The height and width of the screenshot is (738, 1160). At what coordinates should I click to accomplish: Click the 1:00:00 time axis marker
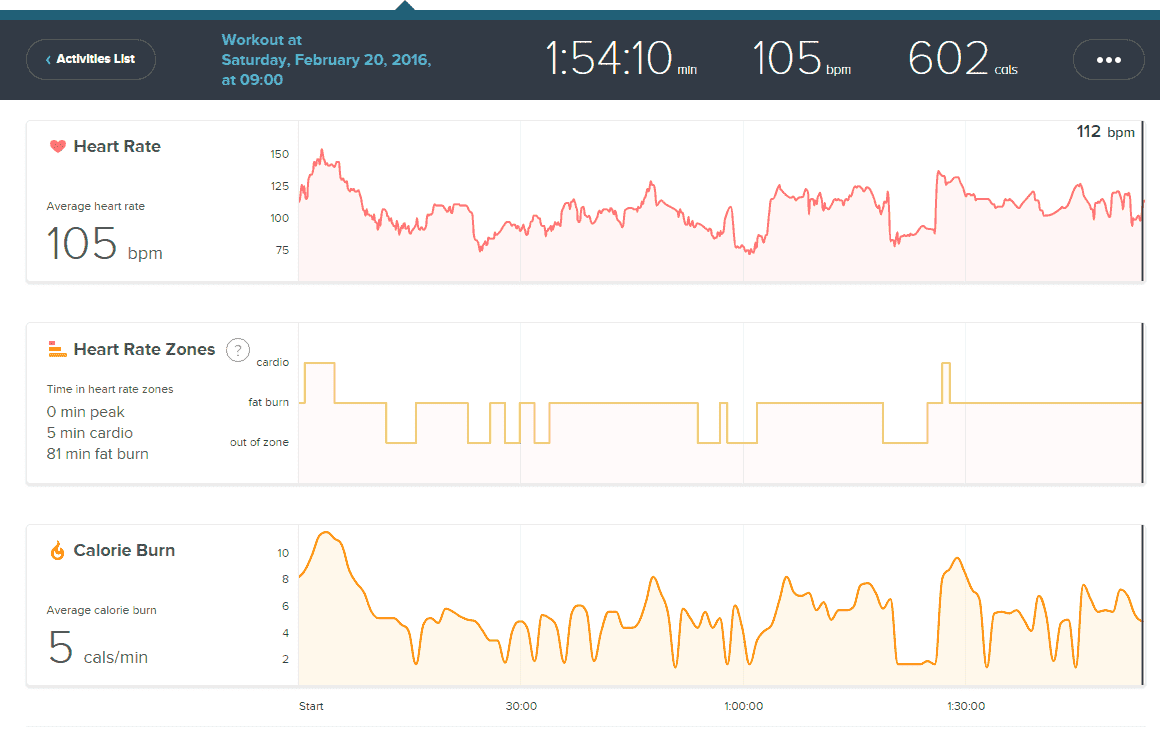click(x=743, y=706)
